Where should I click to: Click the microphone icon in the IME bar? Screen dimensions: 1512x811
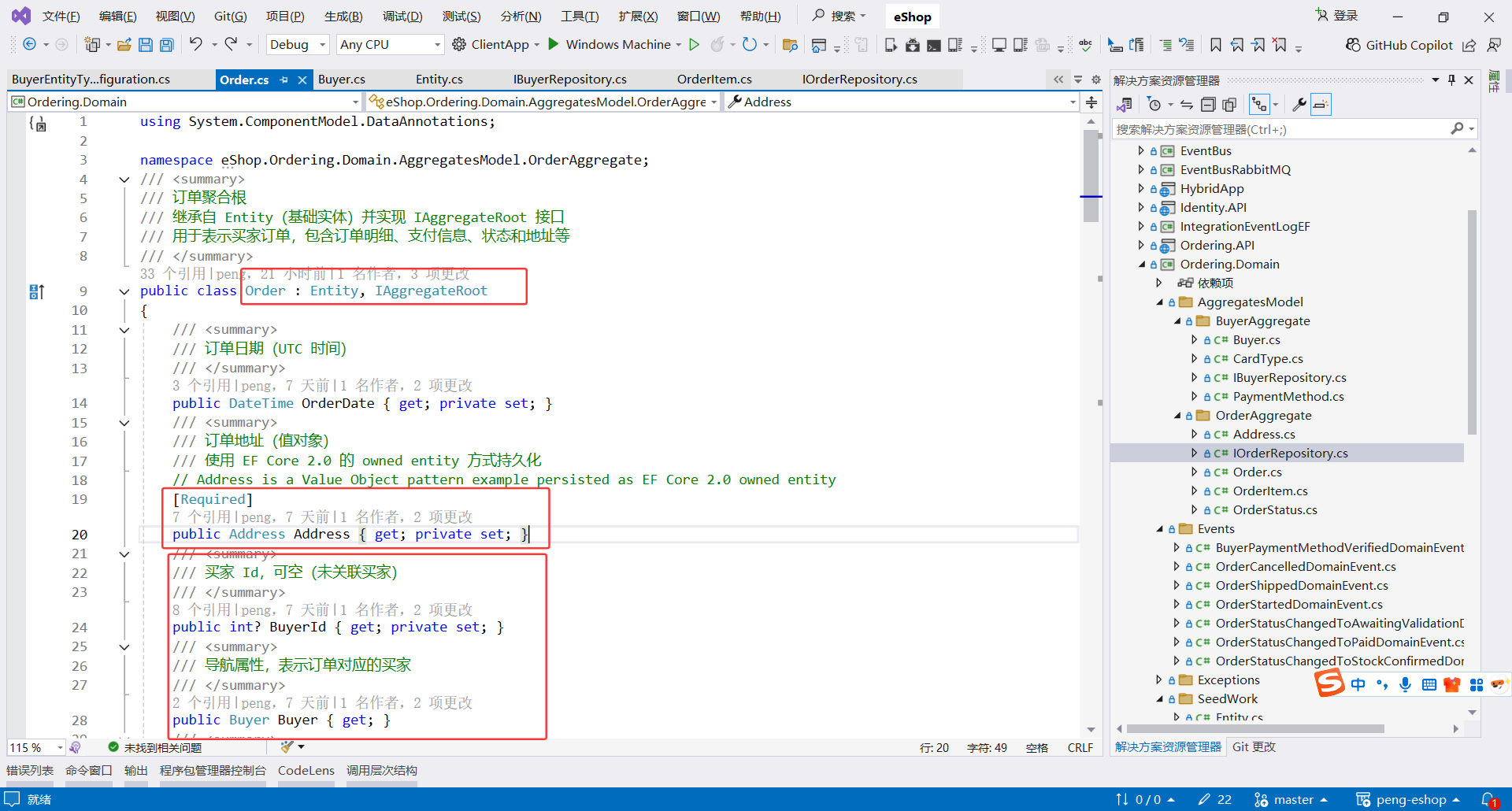click(x=1405, y=684)
